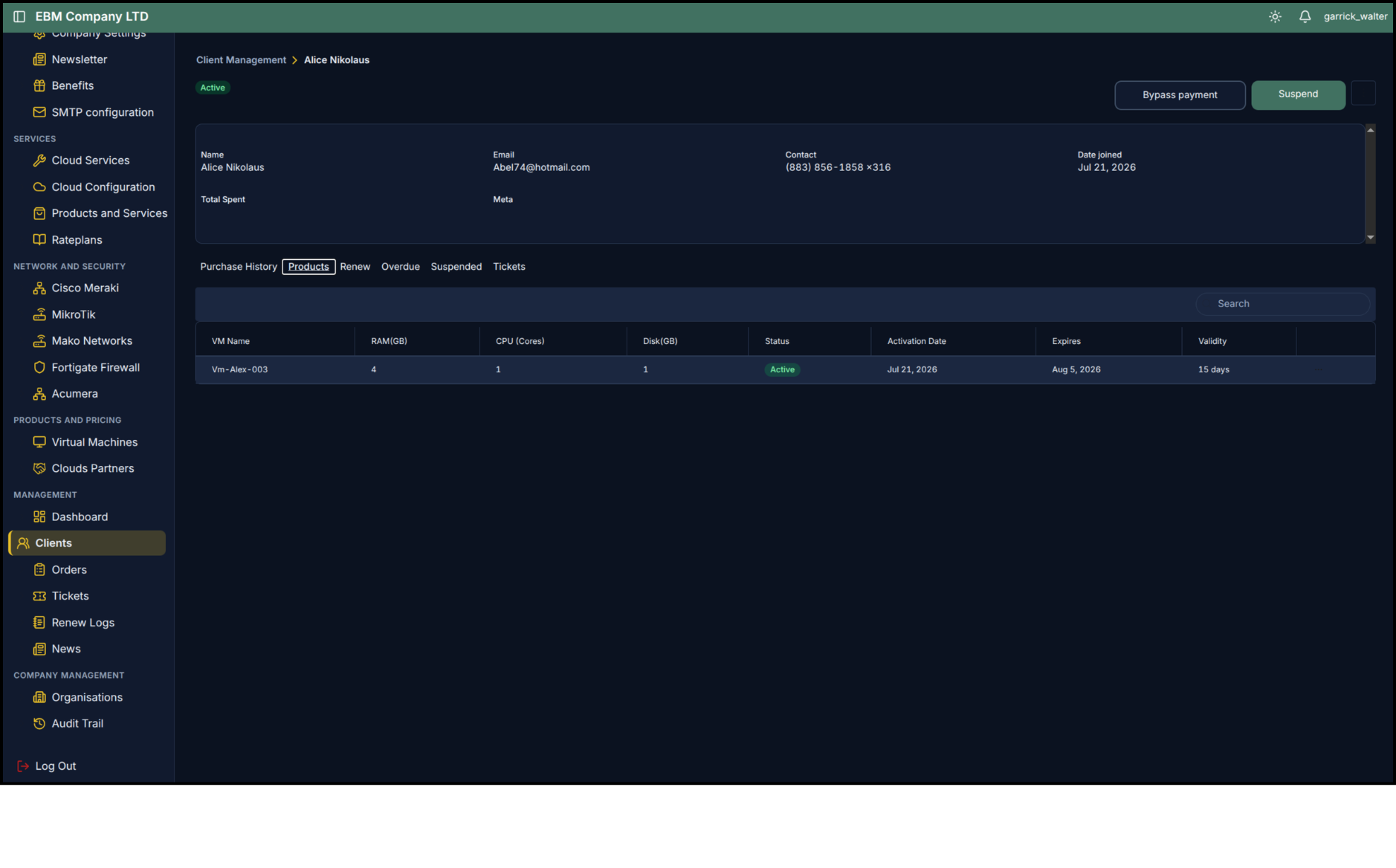Click the News newspaper icon

[39, 649]
